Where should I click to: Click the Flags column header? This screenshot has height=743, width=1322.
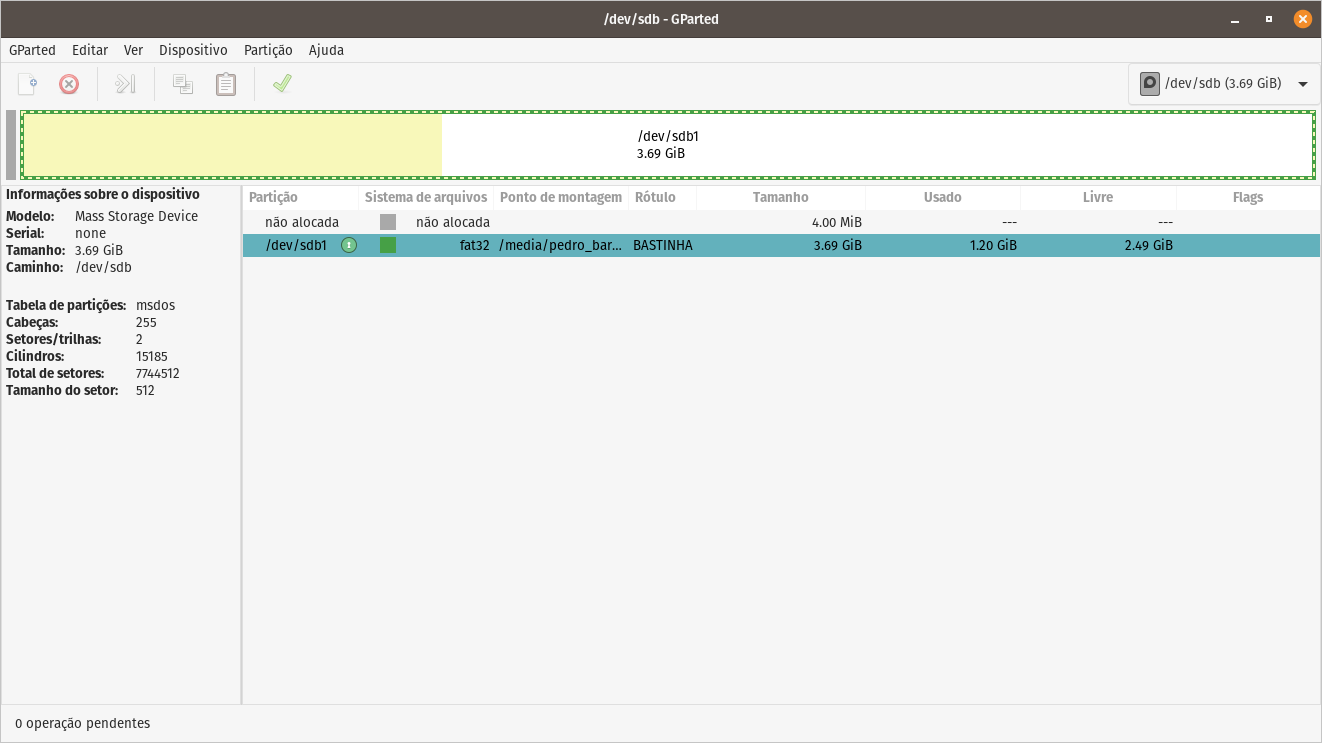click(1248, 198)
